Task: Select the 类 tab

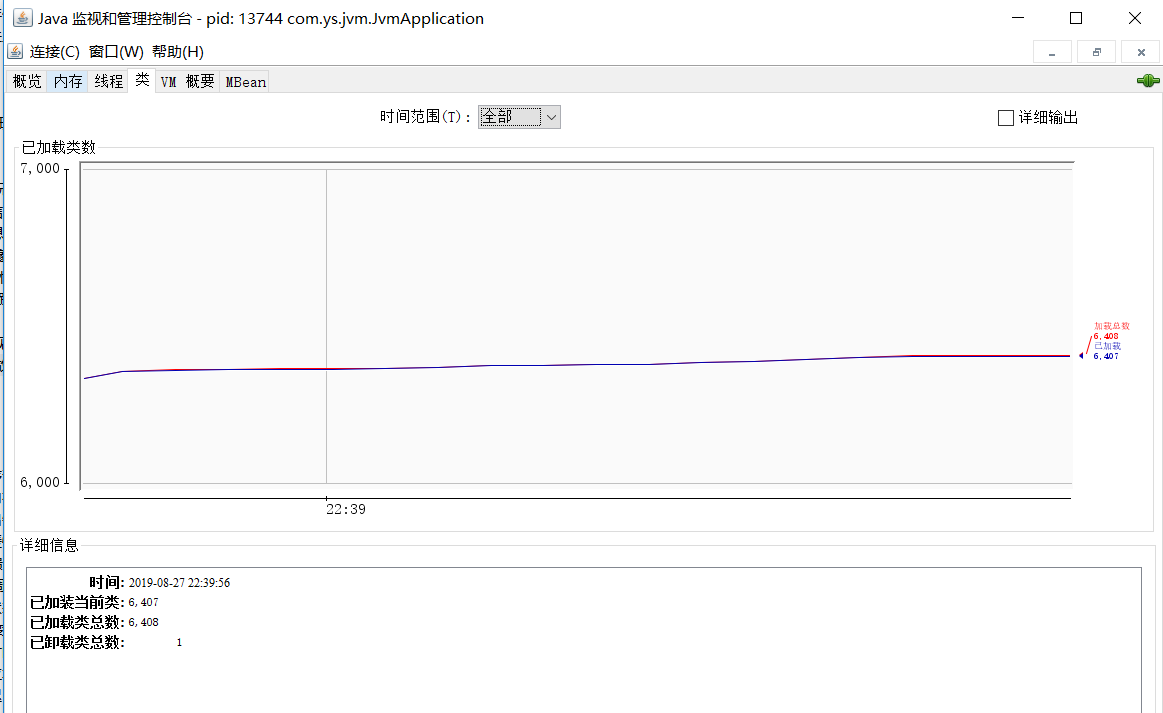Action: [142, 80]
